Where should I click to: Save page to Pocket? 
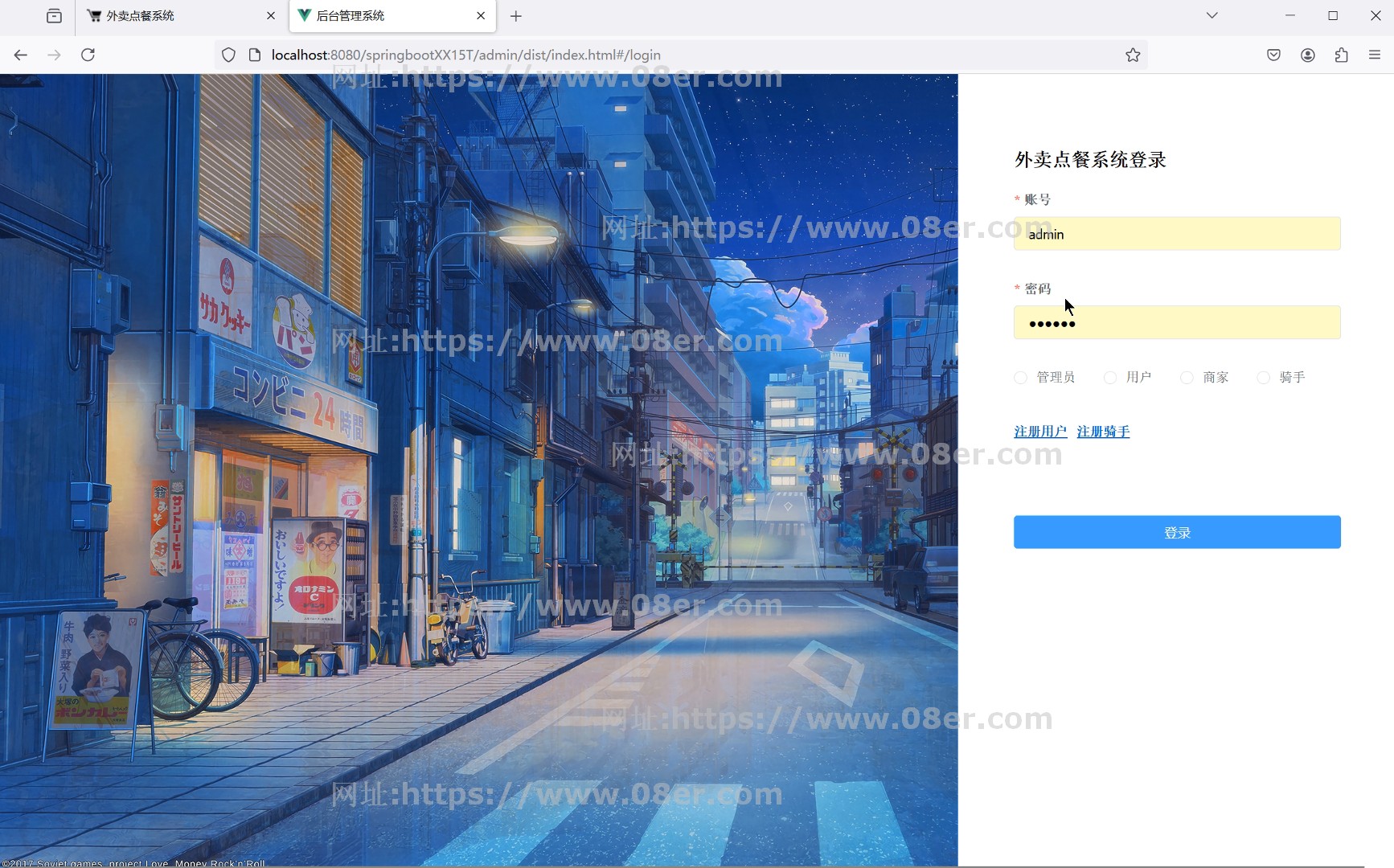pyautogui.click(x=1273, y=55)
